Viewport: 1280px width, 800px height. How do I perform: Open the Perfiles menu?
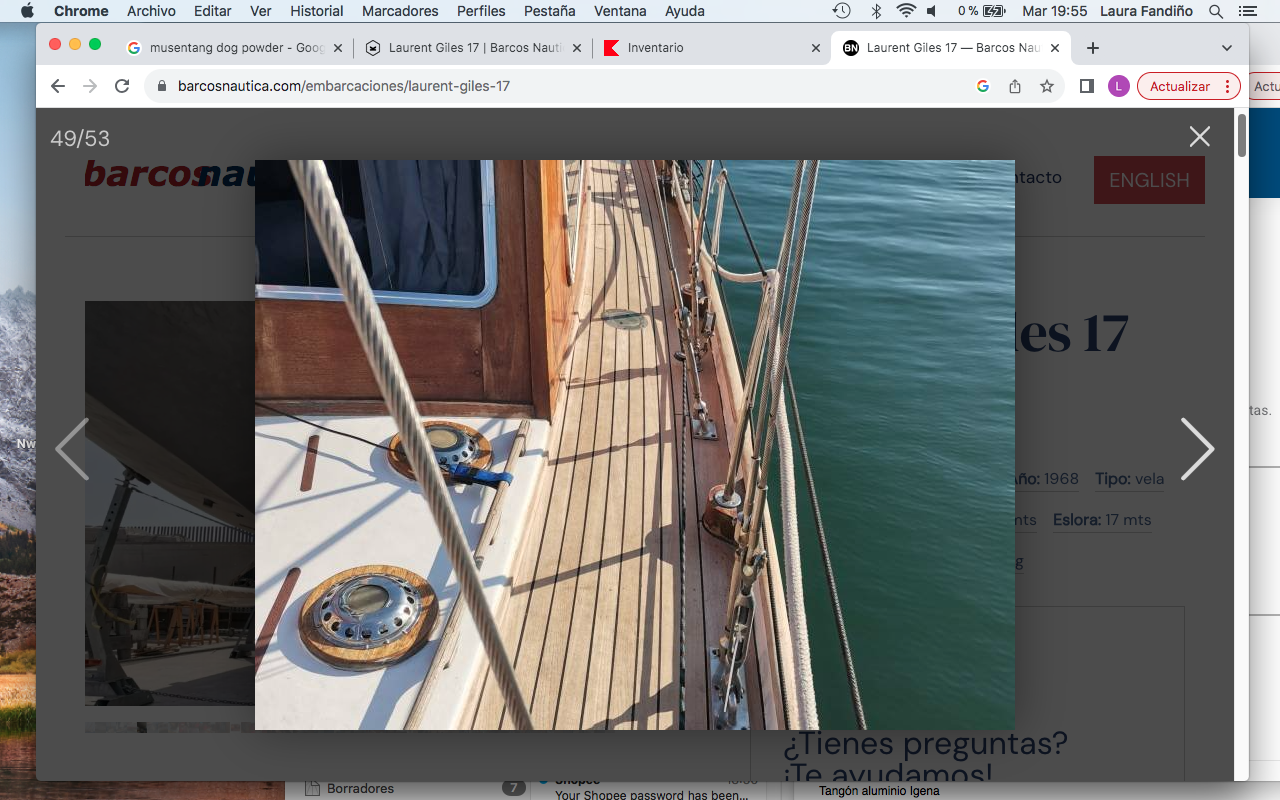481,11
